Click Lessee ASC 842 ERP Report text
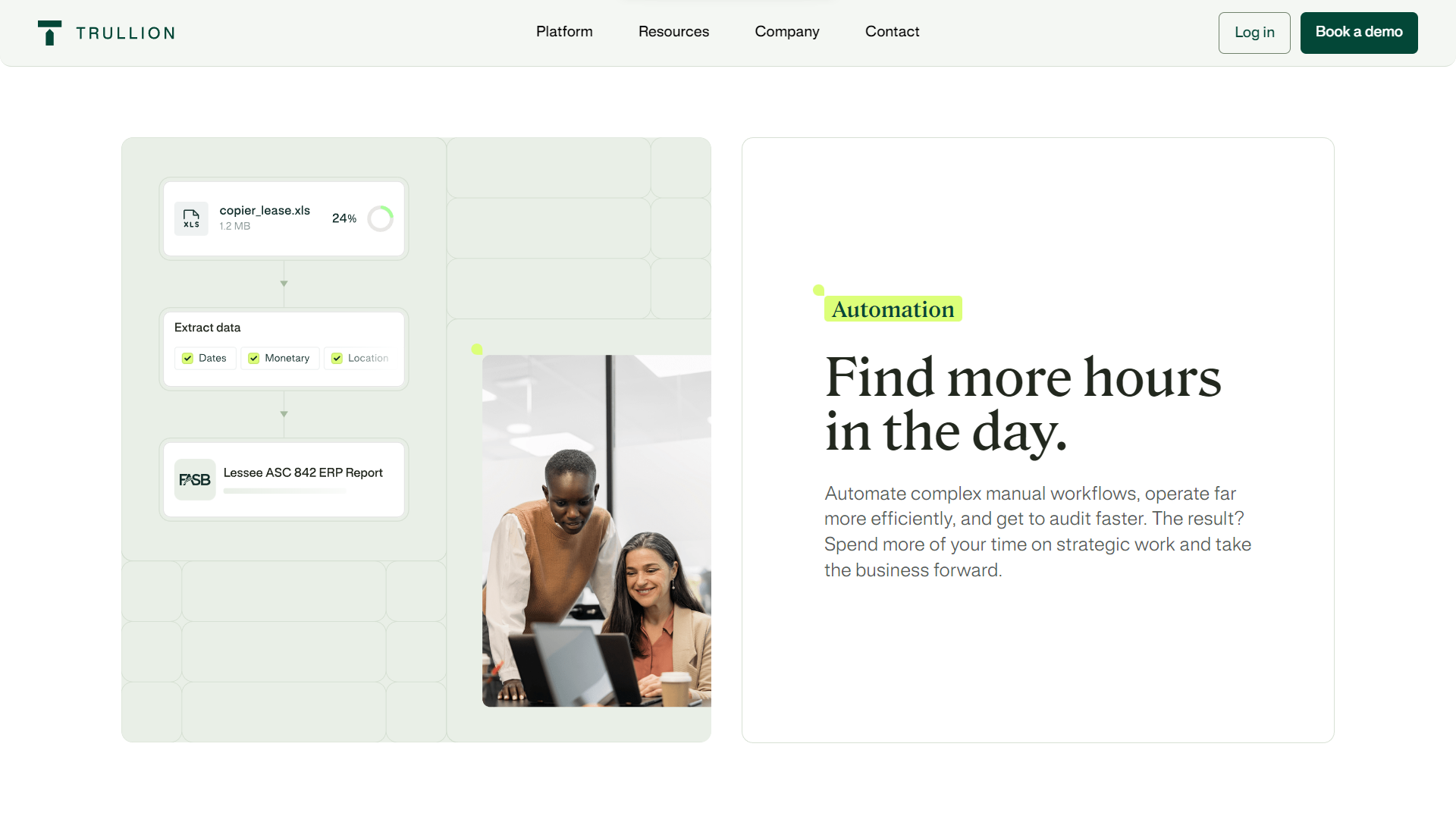Screen dimensions: 1456x819 (303, 472)
